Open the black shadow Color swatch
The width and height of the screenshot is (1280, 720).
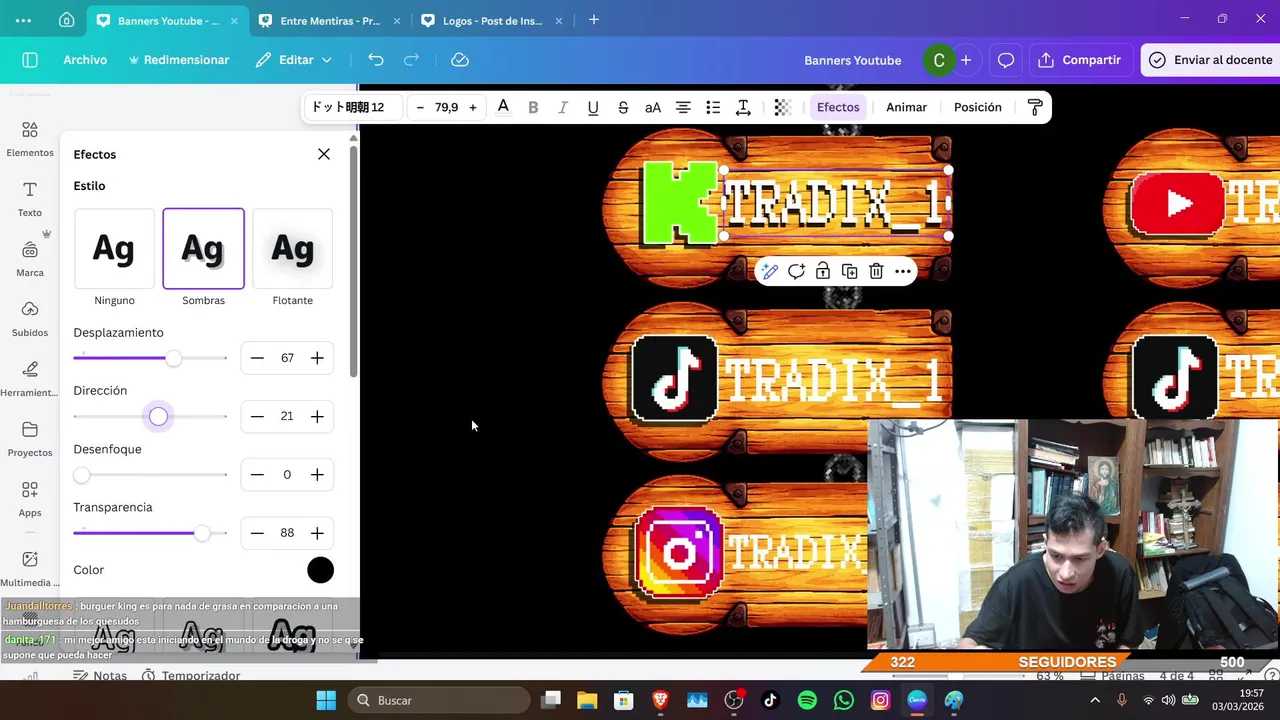[320, 570]
